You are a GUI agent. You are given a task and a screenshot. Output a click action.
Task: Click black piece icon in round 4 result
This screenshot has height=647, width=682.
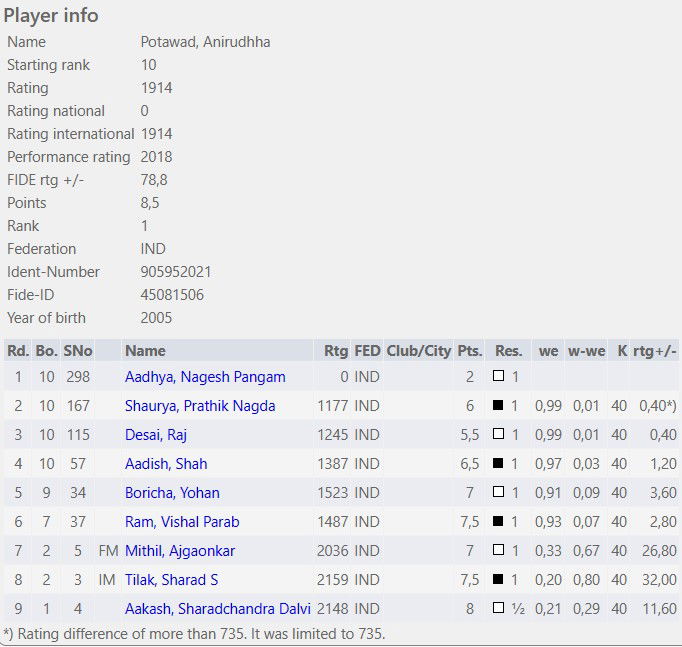pos(498,464)
